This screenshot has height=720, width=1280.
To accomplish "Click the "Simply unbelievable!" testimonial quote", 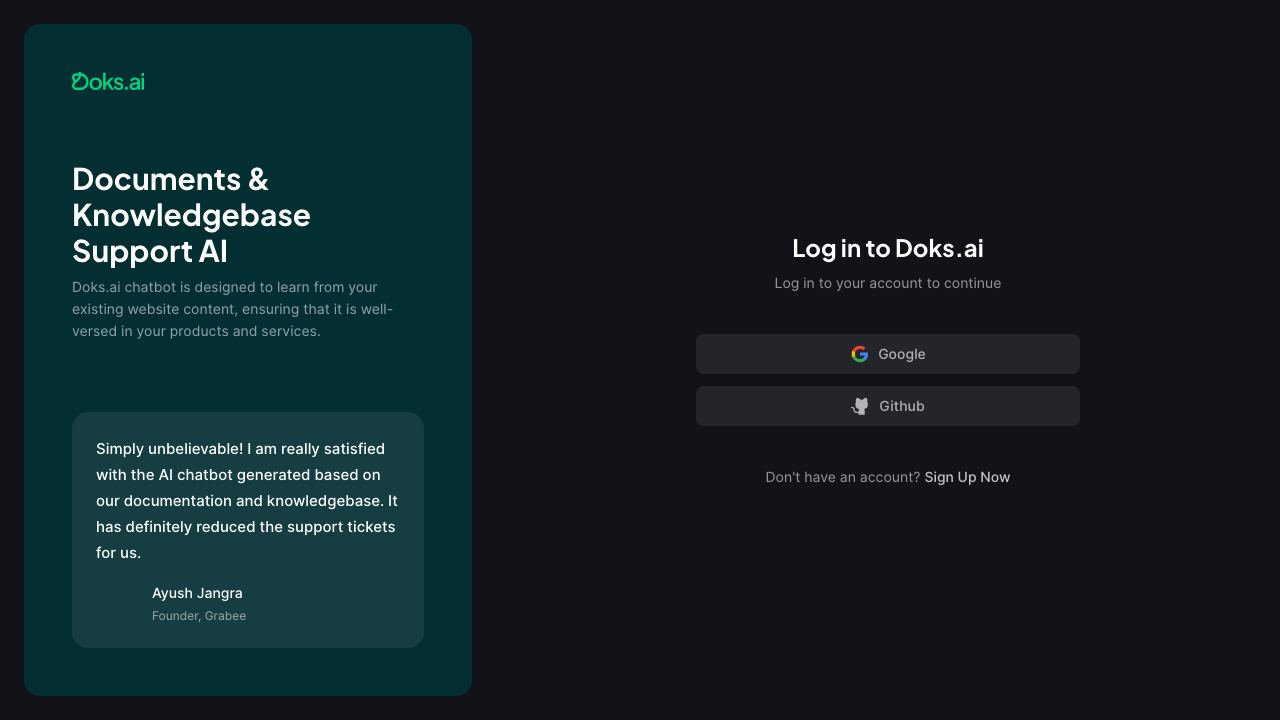I will [247, 501].
